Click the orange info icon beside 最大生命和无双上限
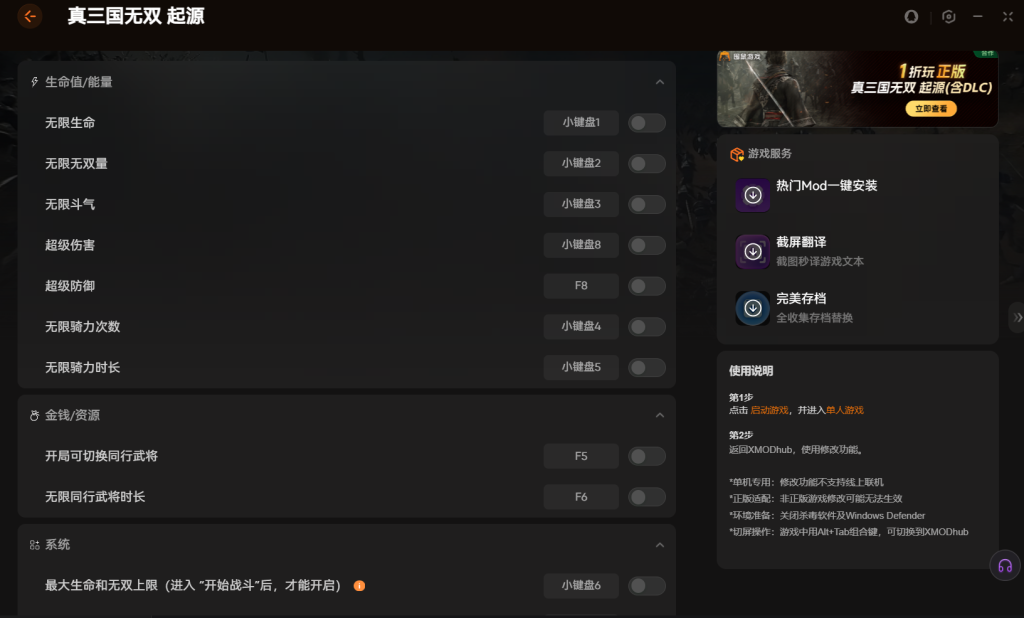This screenshot has height=618, width=1024. coord(359,585)
